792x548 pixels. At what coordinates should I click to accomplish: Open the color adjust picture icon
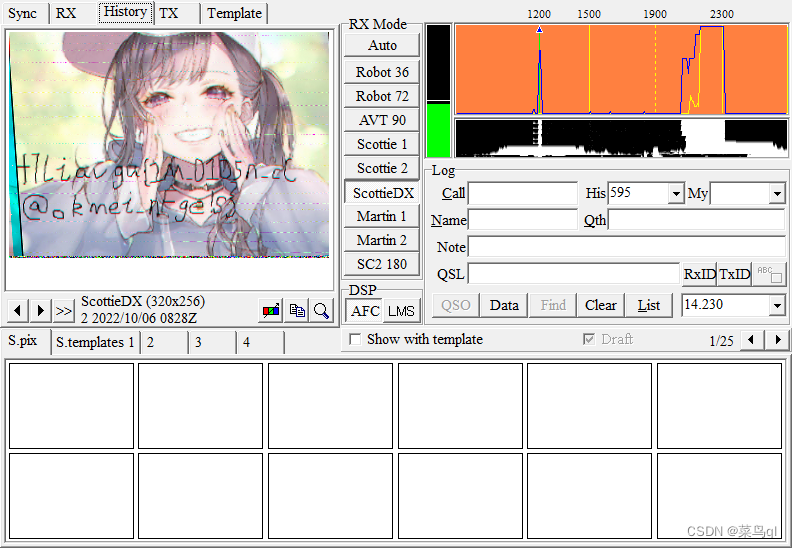tap(271, 310)
